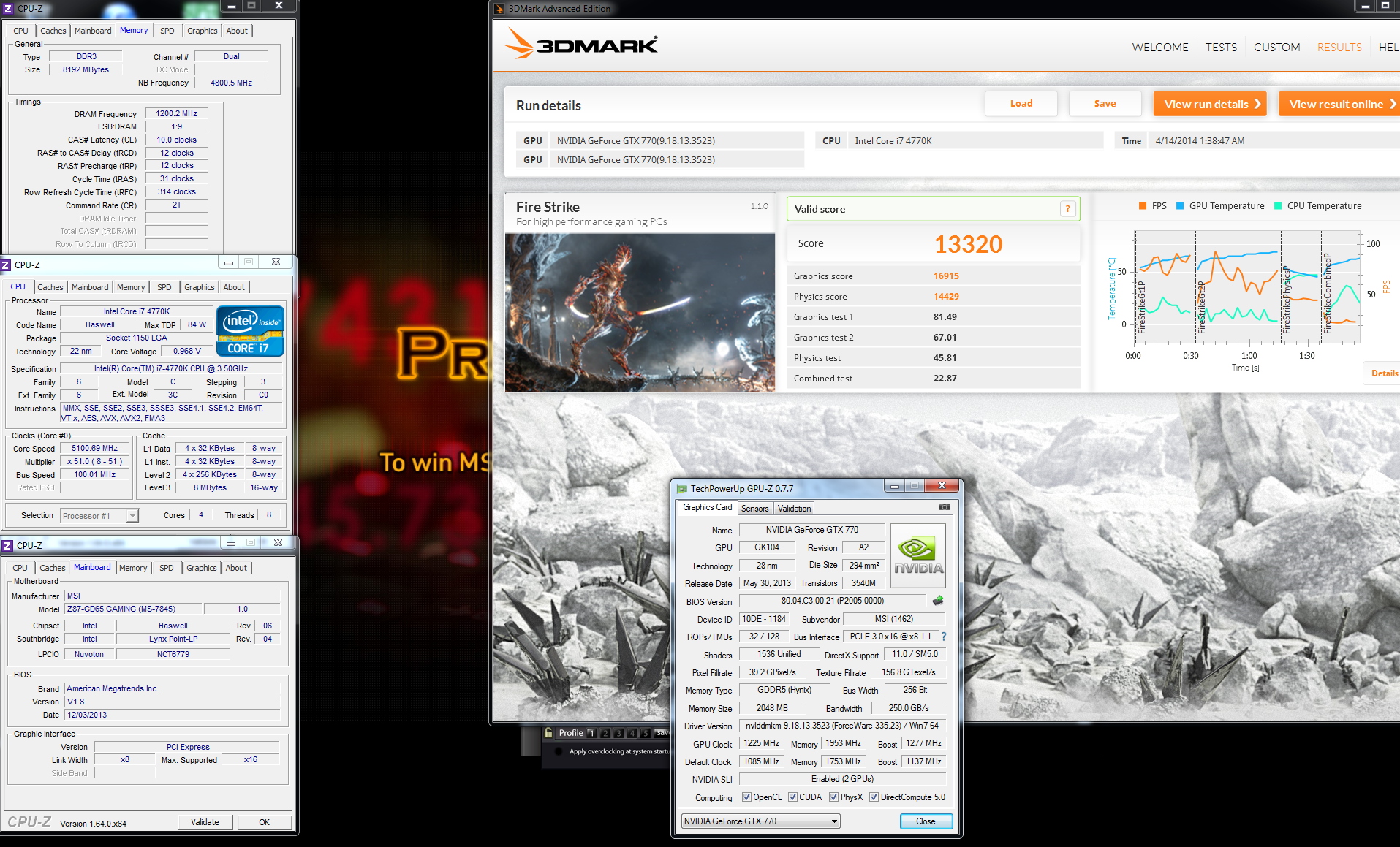Click the Save button in Run details
This screenshot has width=1400, height=847.
pos(1105,104)
